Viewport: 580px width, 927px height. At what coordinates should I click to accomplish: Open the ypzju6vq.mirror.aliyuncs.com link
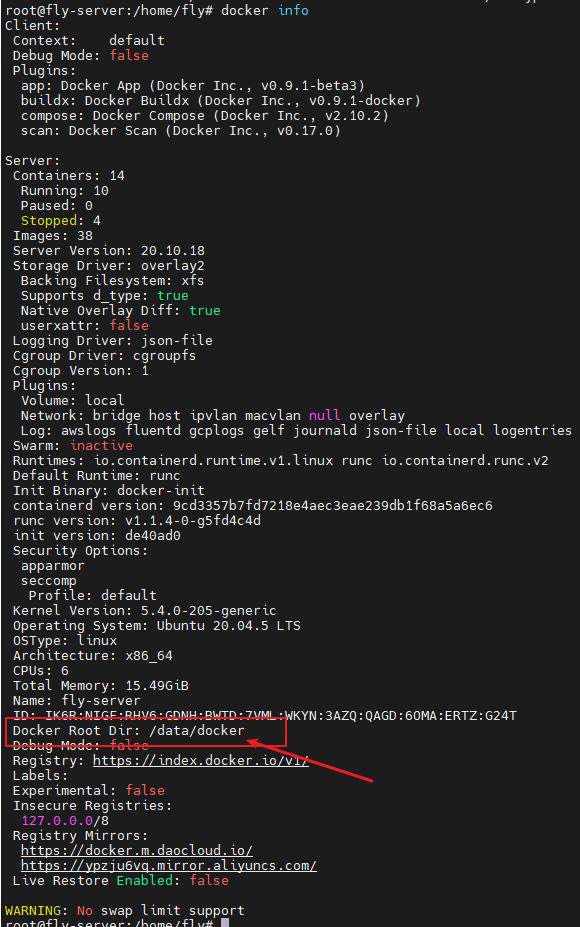[169, 866]
